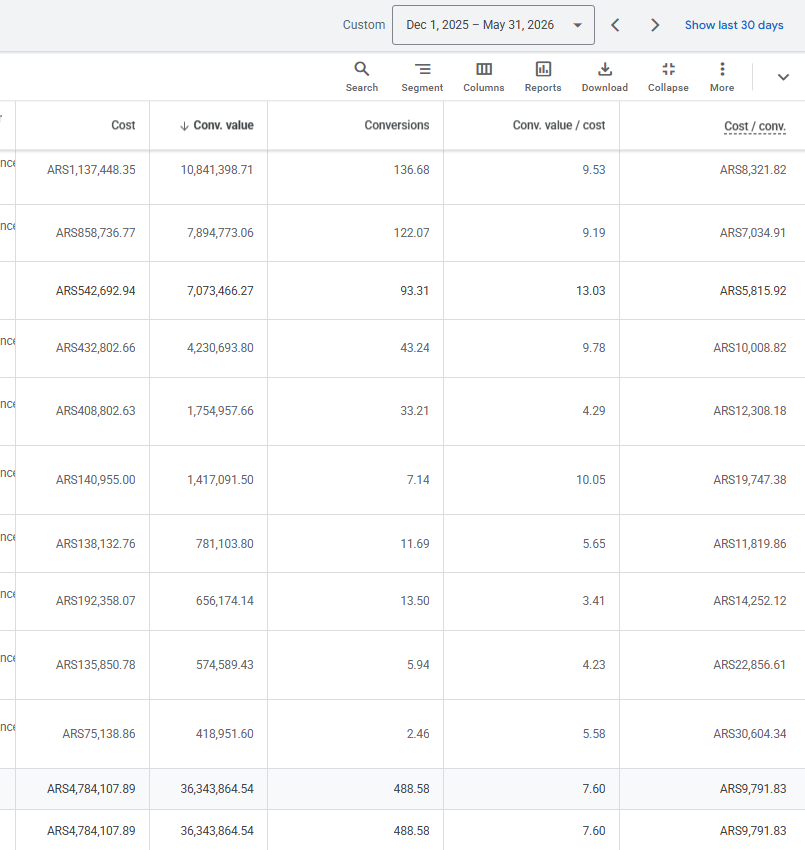The height and width of the screenshot is (850, 805).
Task: Select cost cell ARS192,358.07
Action: [x=95, y=601]
